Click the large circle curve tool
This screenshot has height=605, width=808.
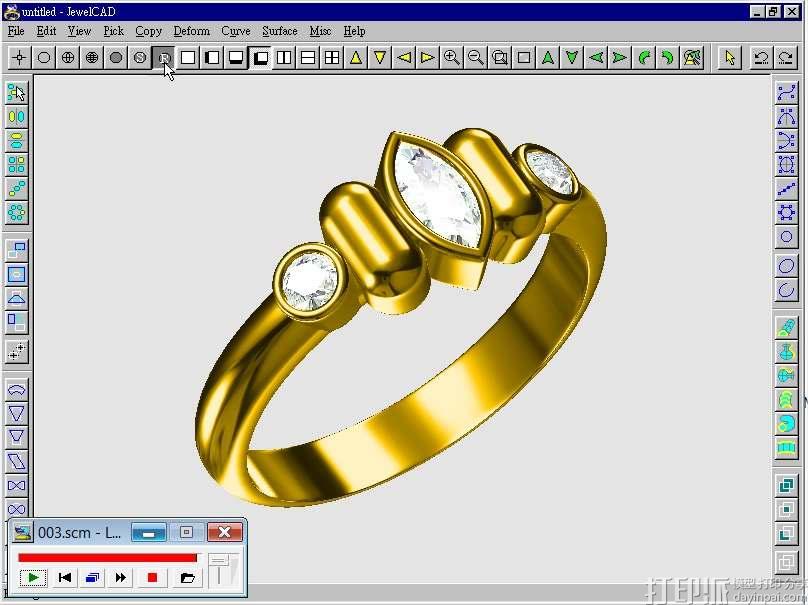786,266
